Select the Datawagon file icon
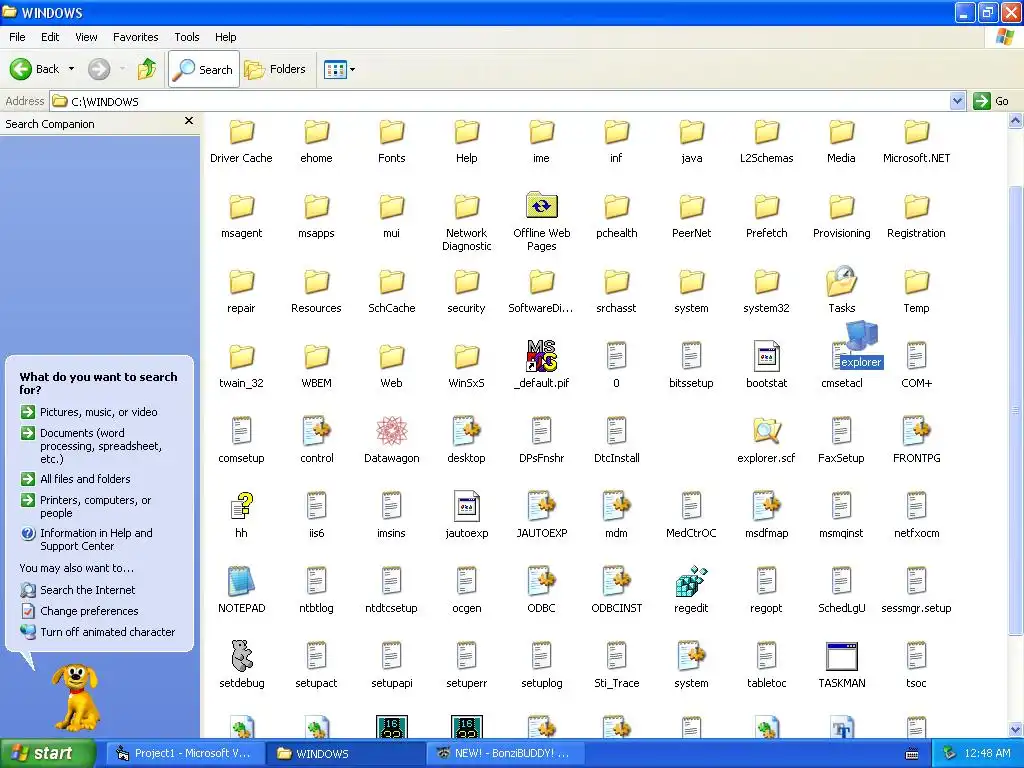 pyautogui.click(x=391, y=431)
